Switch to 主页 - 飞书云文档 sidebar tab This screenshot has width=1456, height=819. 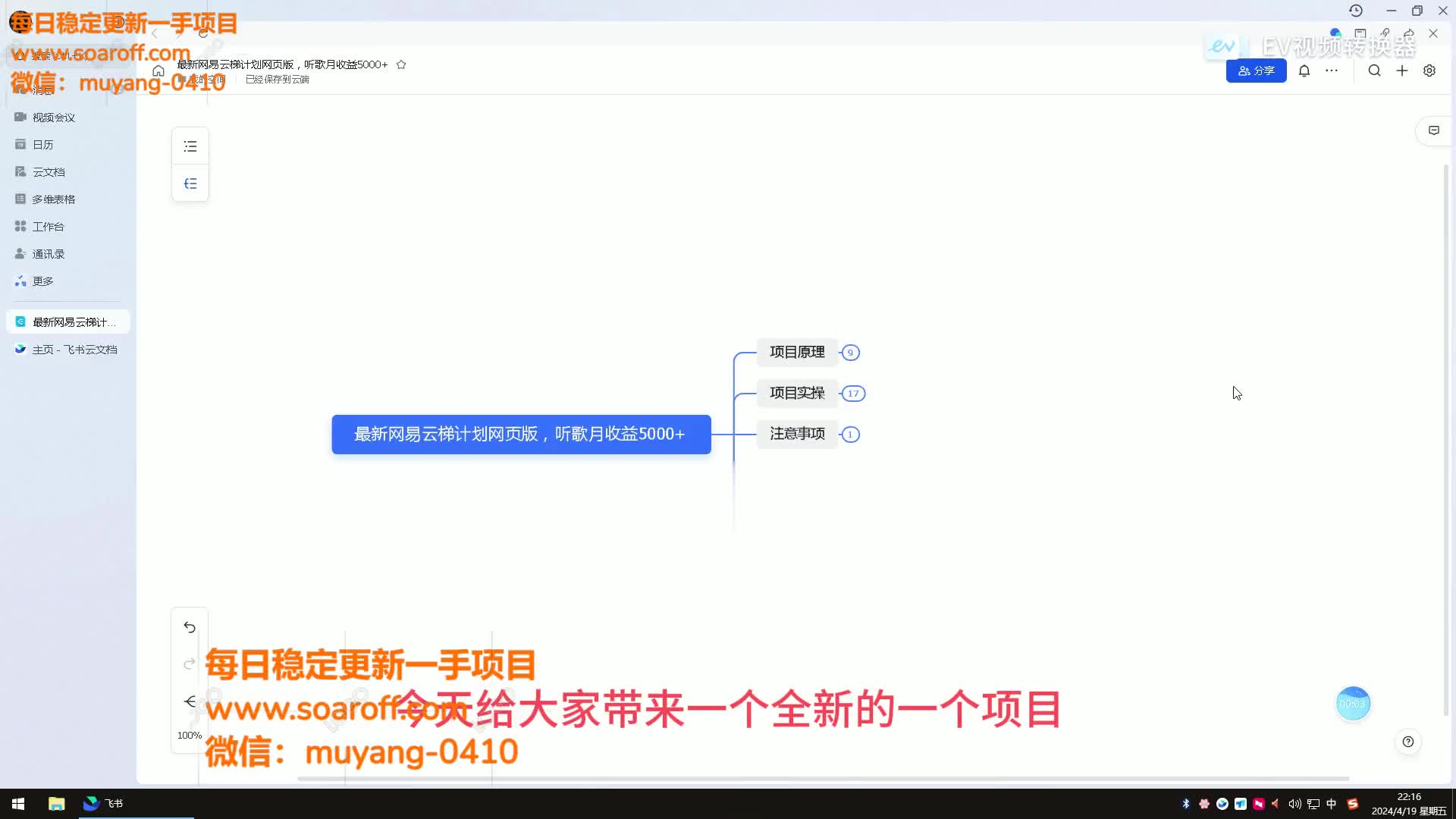point(68,350)
